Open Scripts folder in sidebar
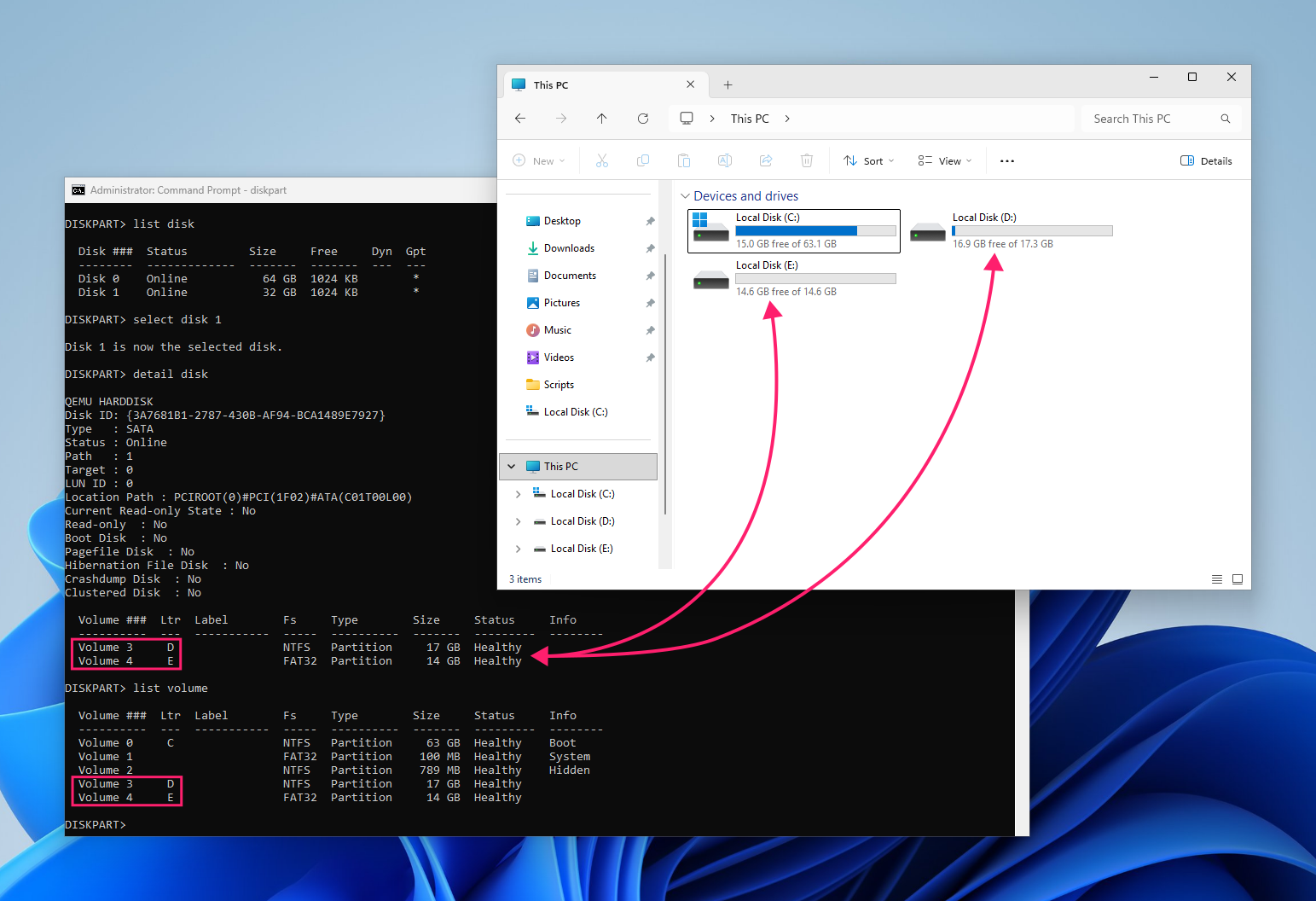The height and width of the screenshot is (901, 1316). tap(559, 385)
